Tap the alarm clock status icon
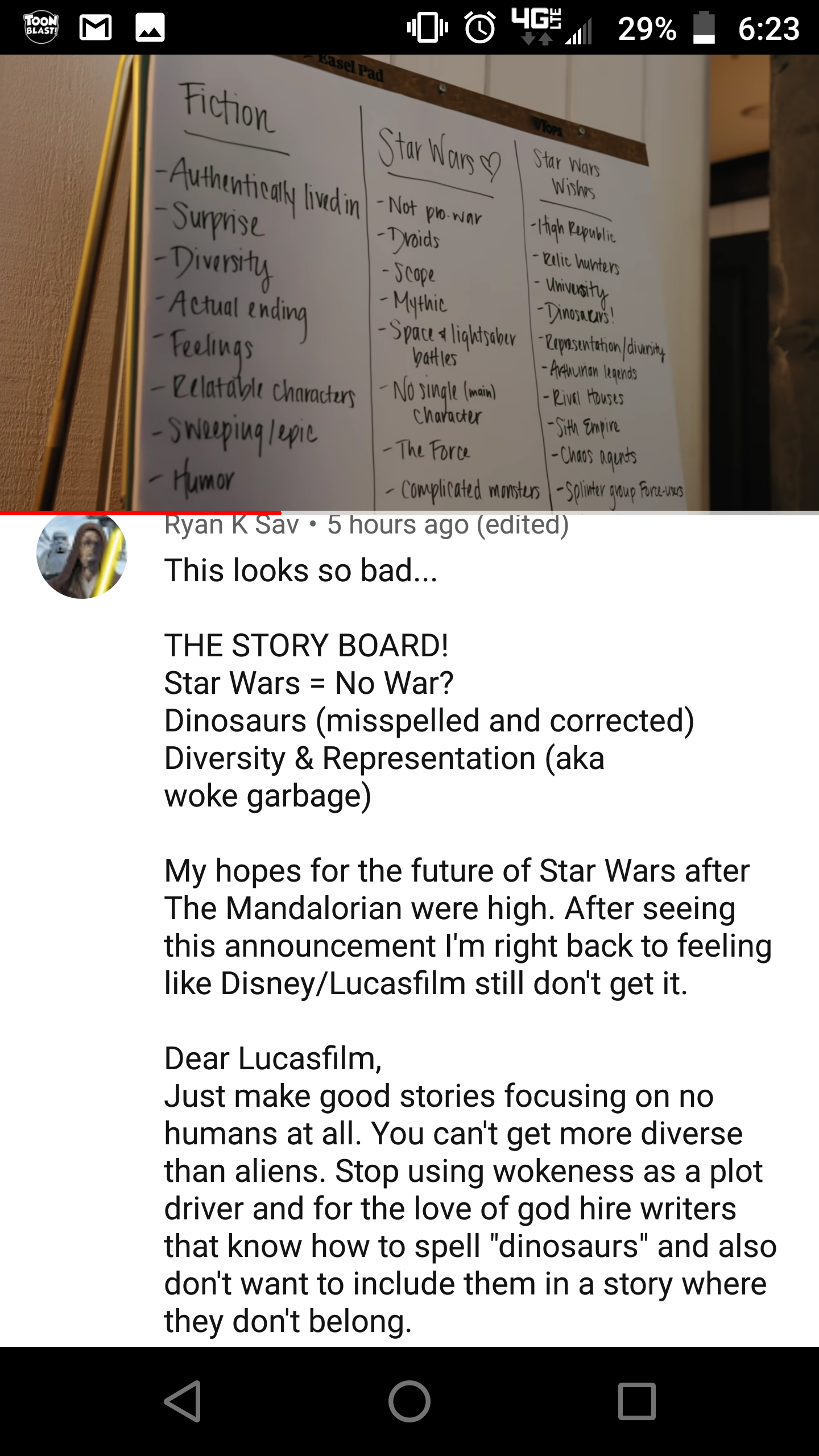Image resolution: width=819 pixels, height=1456 pixels. pos(481,27)
